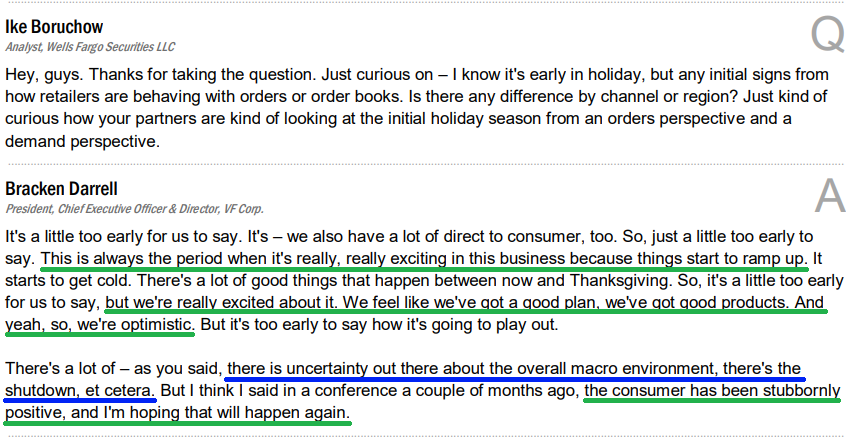Screen dimensions: 859x440
Task: Click the blue-underlined "there is uncertainty out there" passage
Action: click(520, 367)
